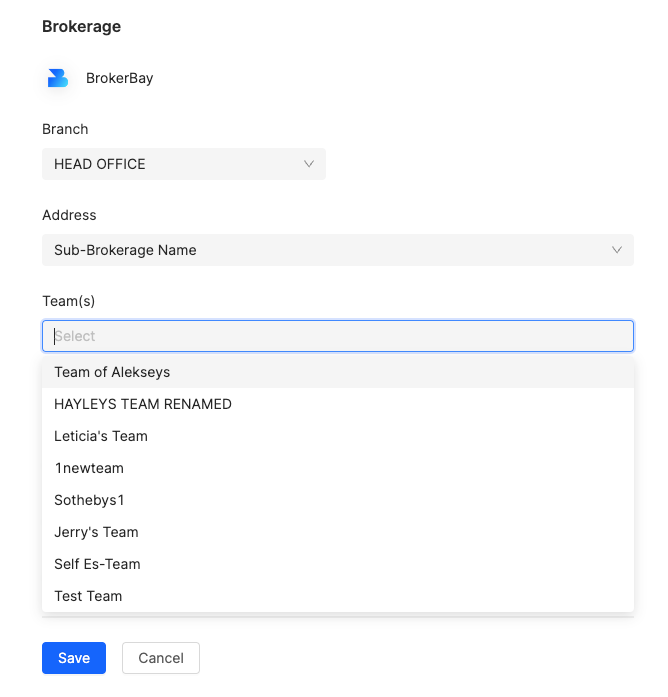Click the blue Save button

[x=74, y=658]
